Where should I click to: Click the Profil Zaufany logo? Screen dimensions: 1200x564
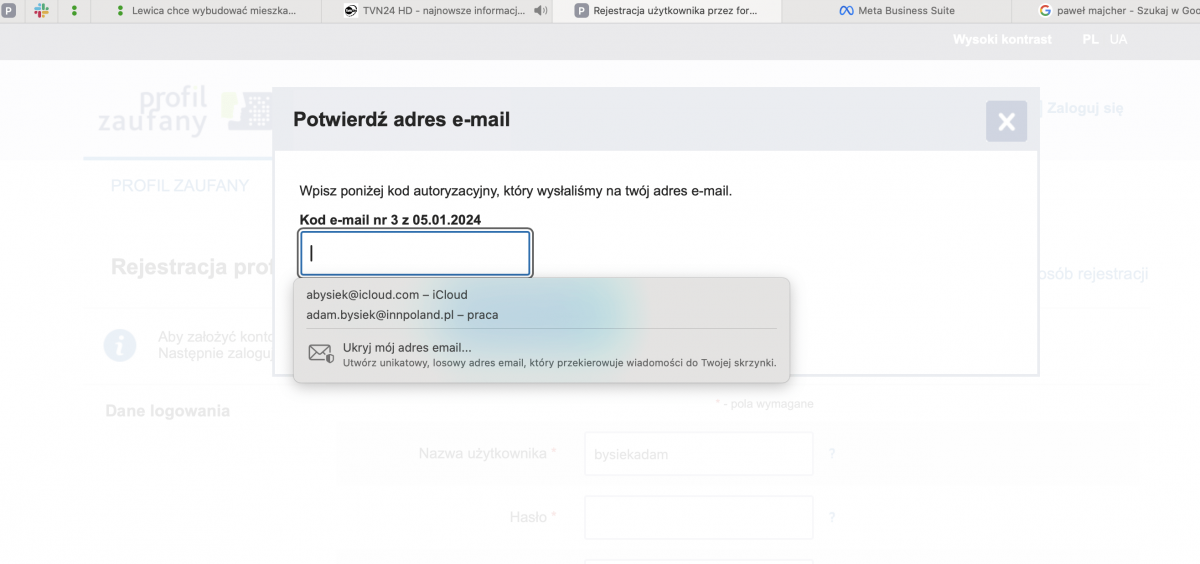155,110
